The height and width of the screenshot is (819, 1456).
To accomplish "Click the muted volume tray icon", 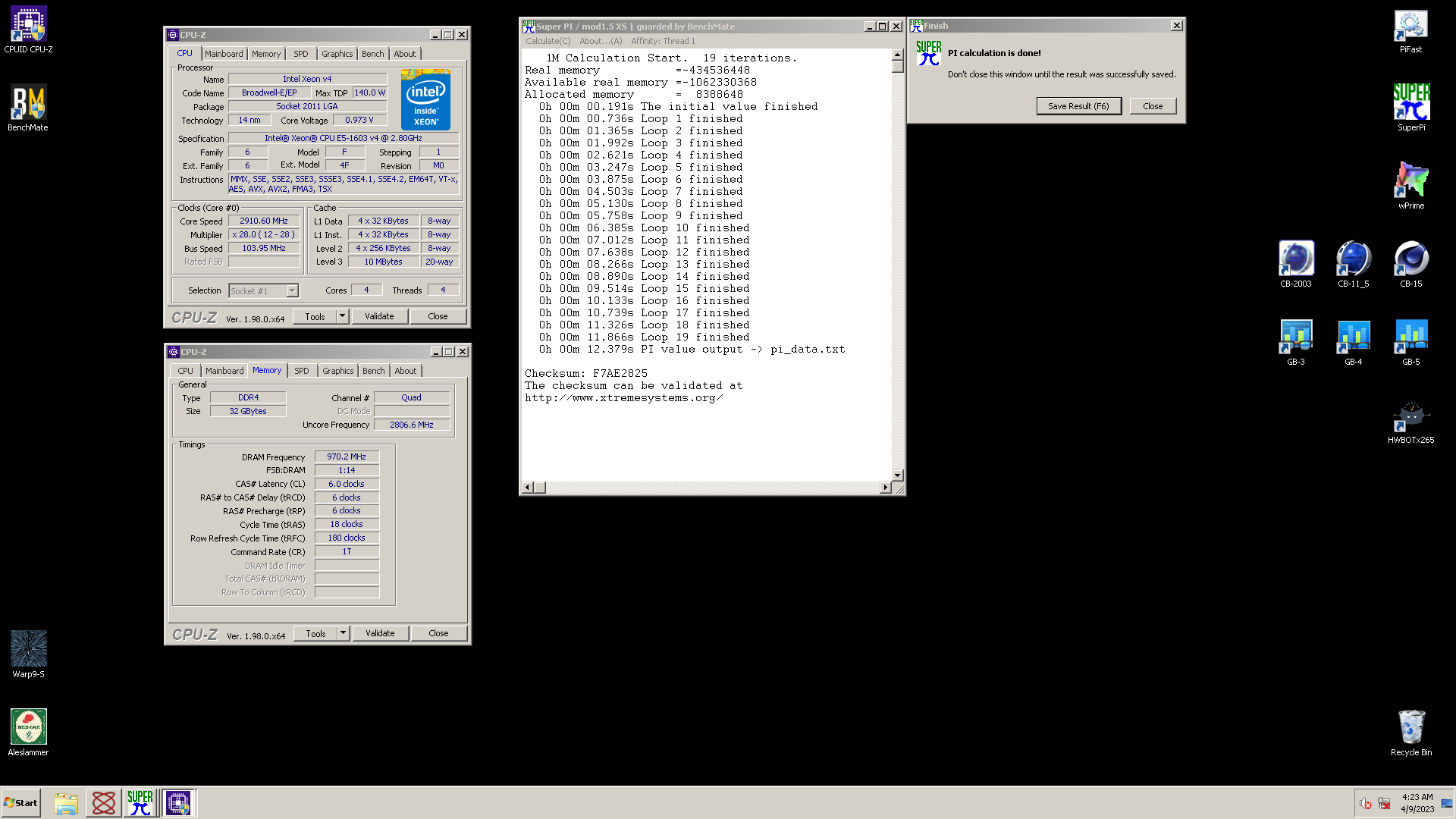I will click(x=1365, y=804).
